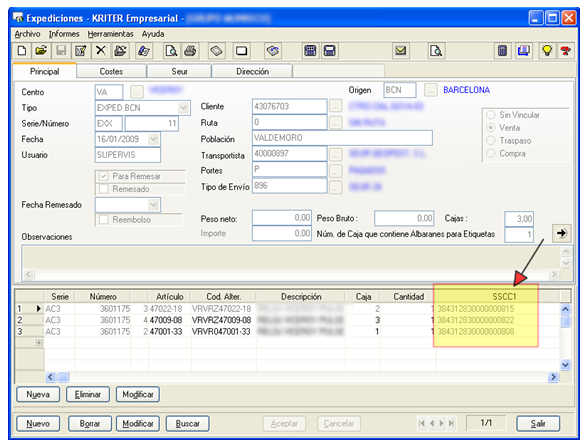The height and width of the screenshot is (446, 588).
Task: Select the Venta radio button
Action: click(490, 128)
